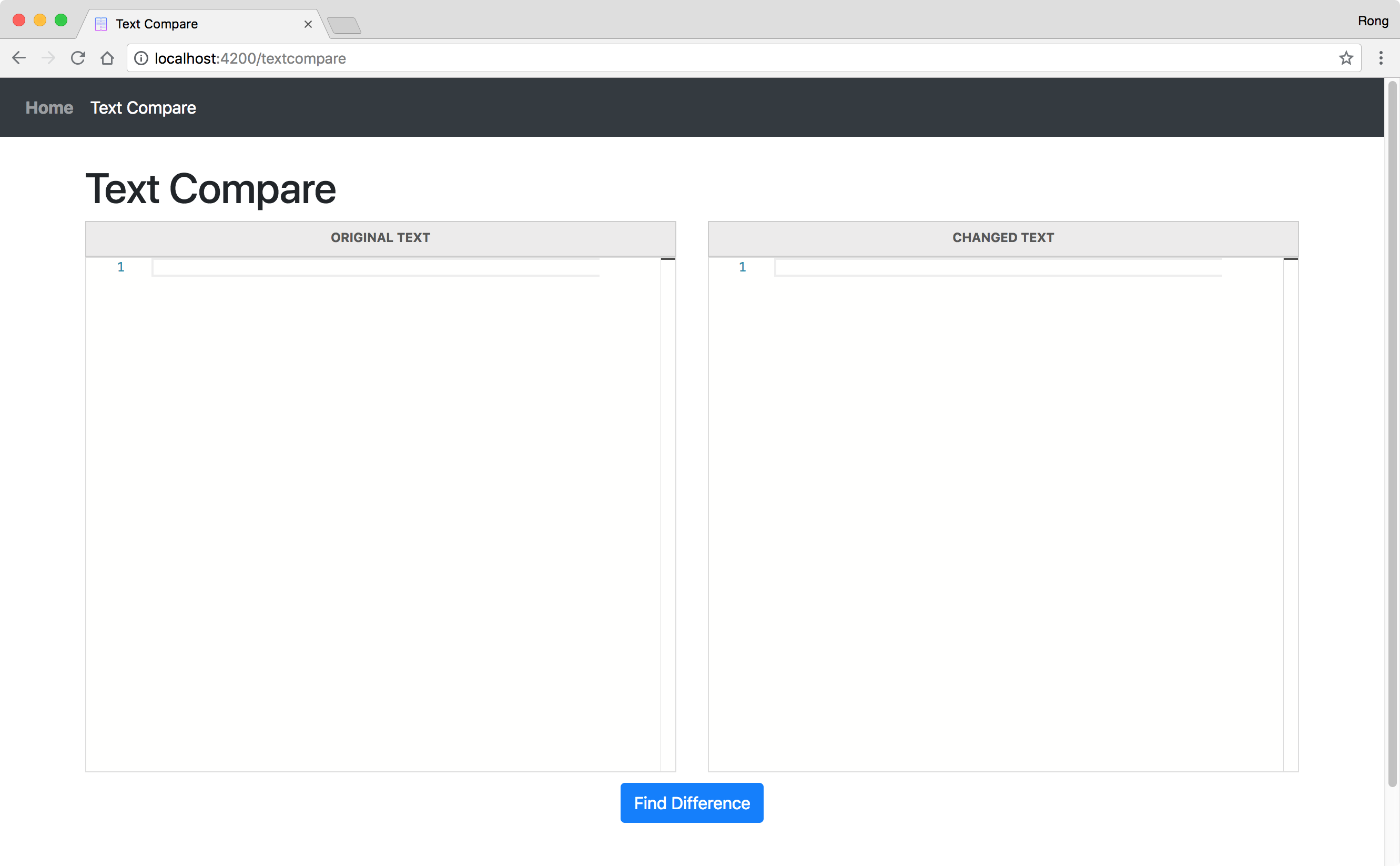Open a new browser tab
Viewport: 1400px width, 866px height.
coord(344,25)
